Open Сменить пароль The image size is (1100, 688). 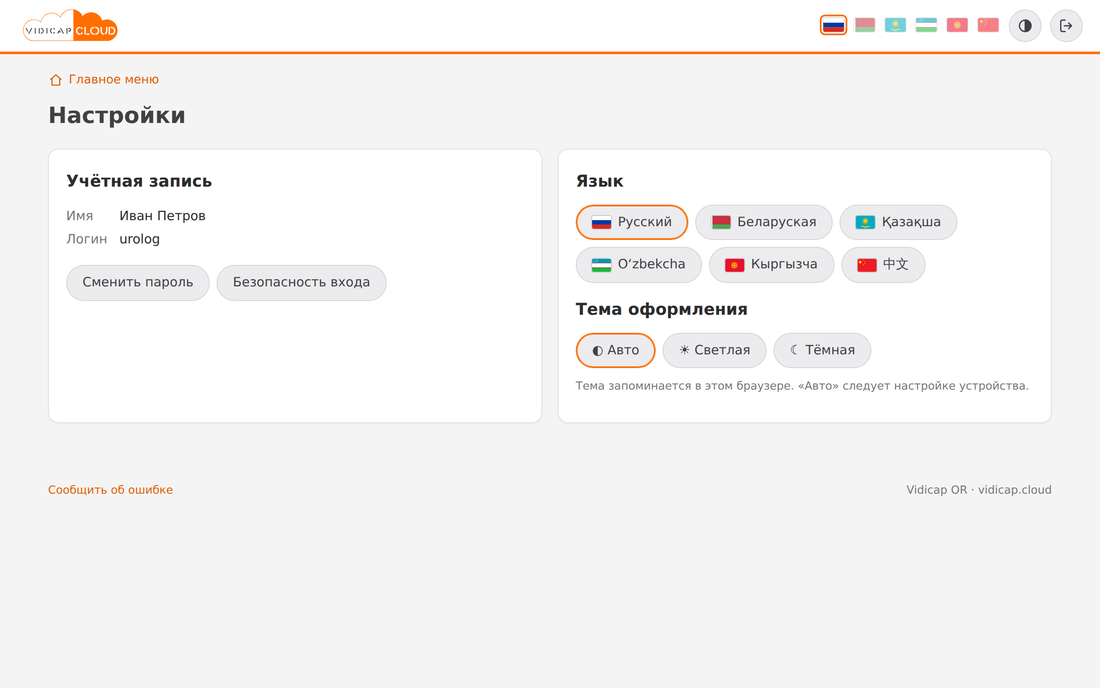pos(138,283)
